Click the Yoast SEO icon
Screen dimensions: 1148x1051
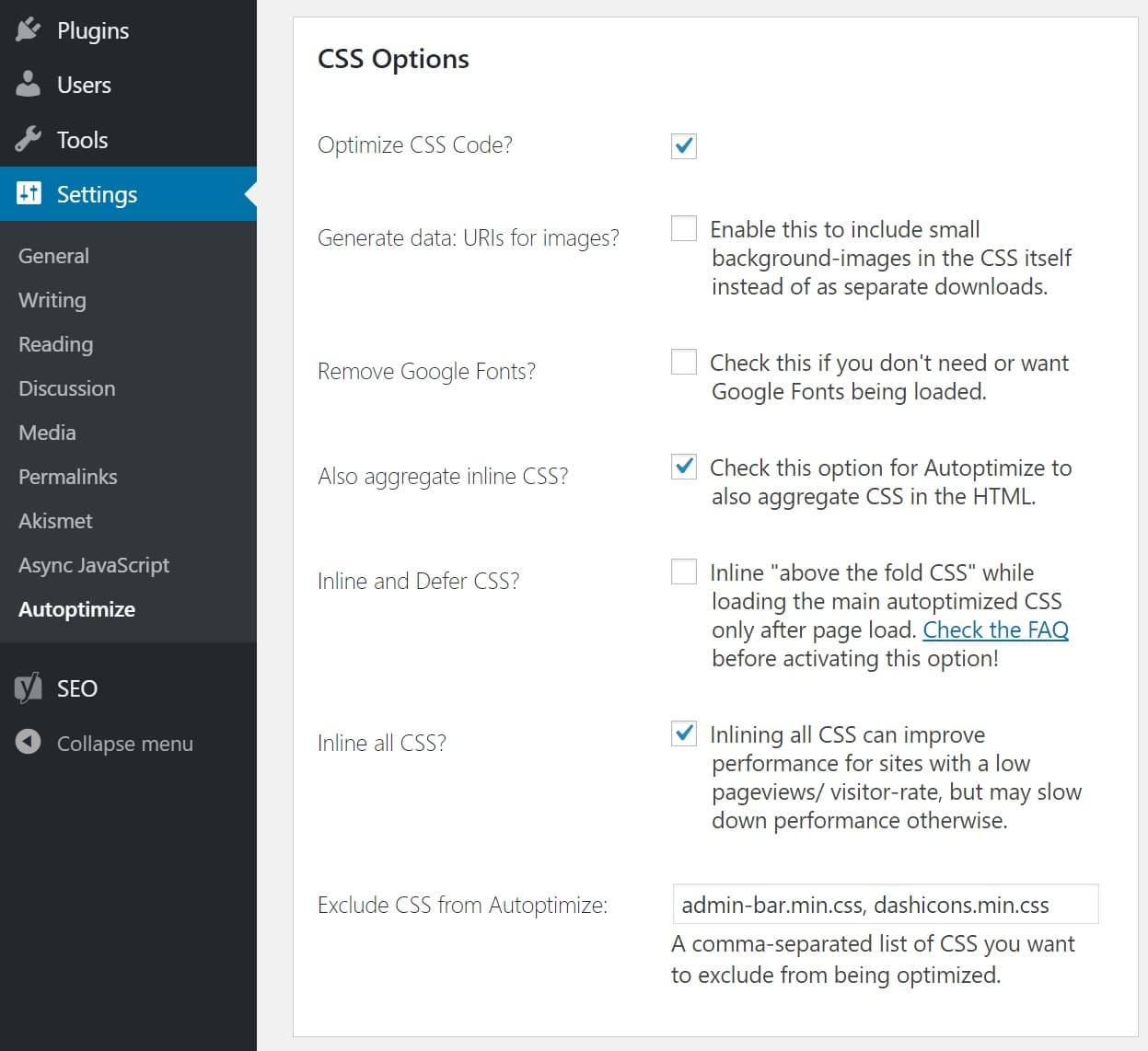(29, 687)
